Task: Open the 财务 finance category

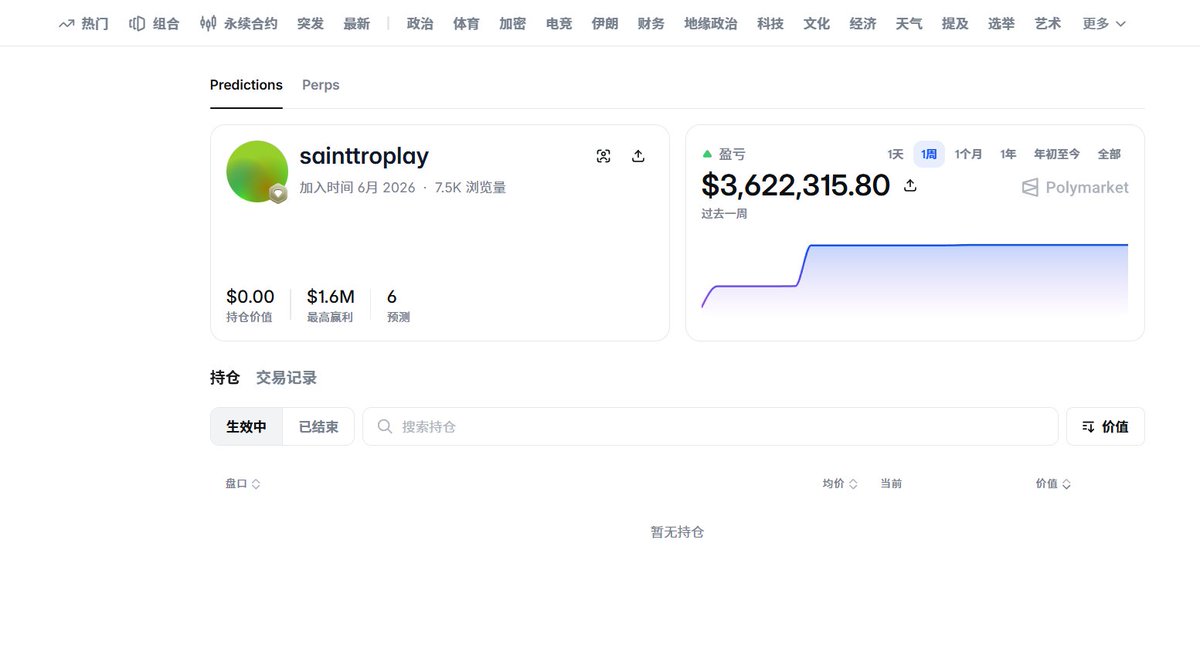Action: pos(651,23)
